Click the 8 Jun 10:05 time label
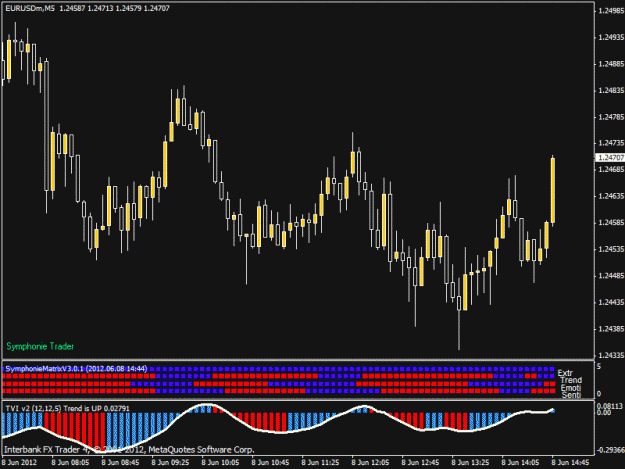 coord(220,463)
